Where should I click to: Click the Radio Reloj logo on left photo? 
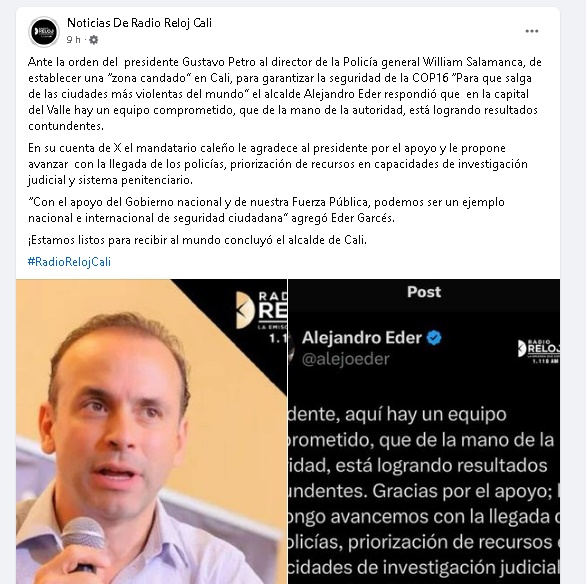point(261,316)
